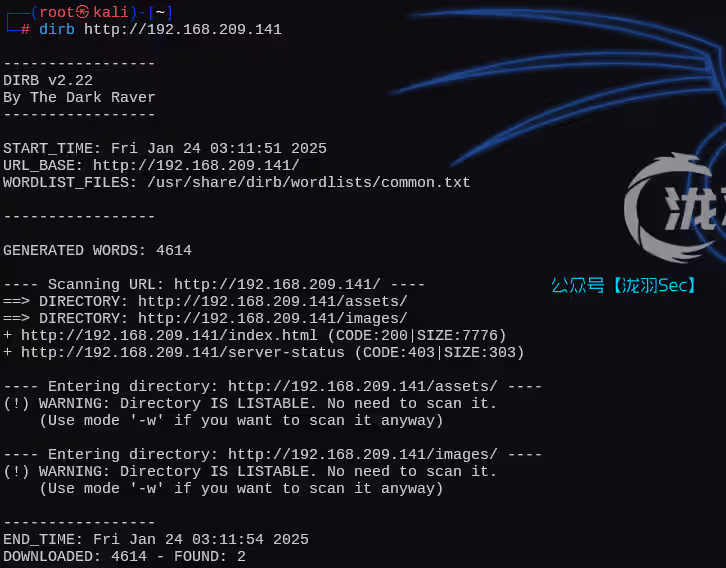Click the dragon logo watermark

[675, 209]
